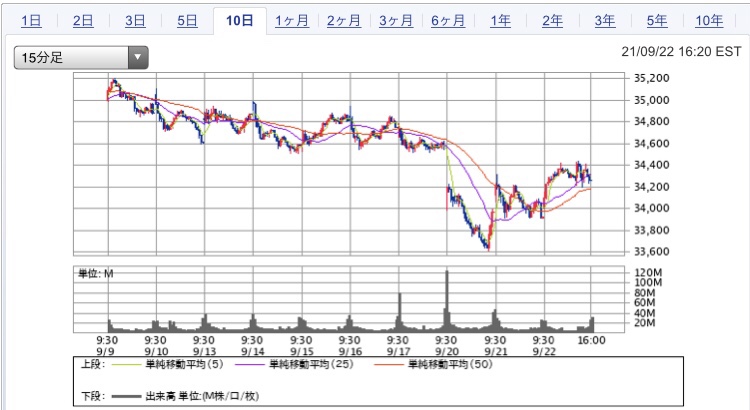Image resolution: width=750 pixels, height=410 pixels.
Task: Click the dropdown arrow beside 15分足
Action: point(138,57)
